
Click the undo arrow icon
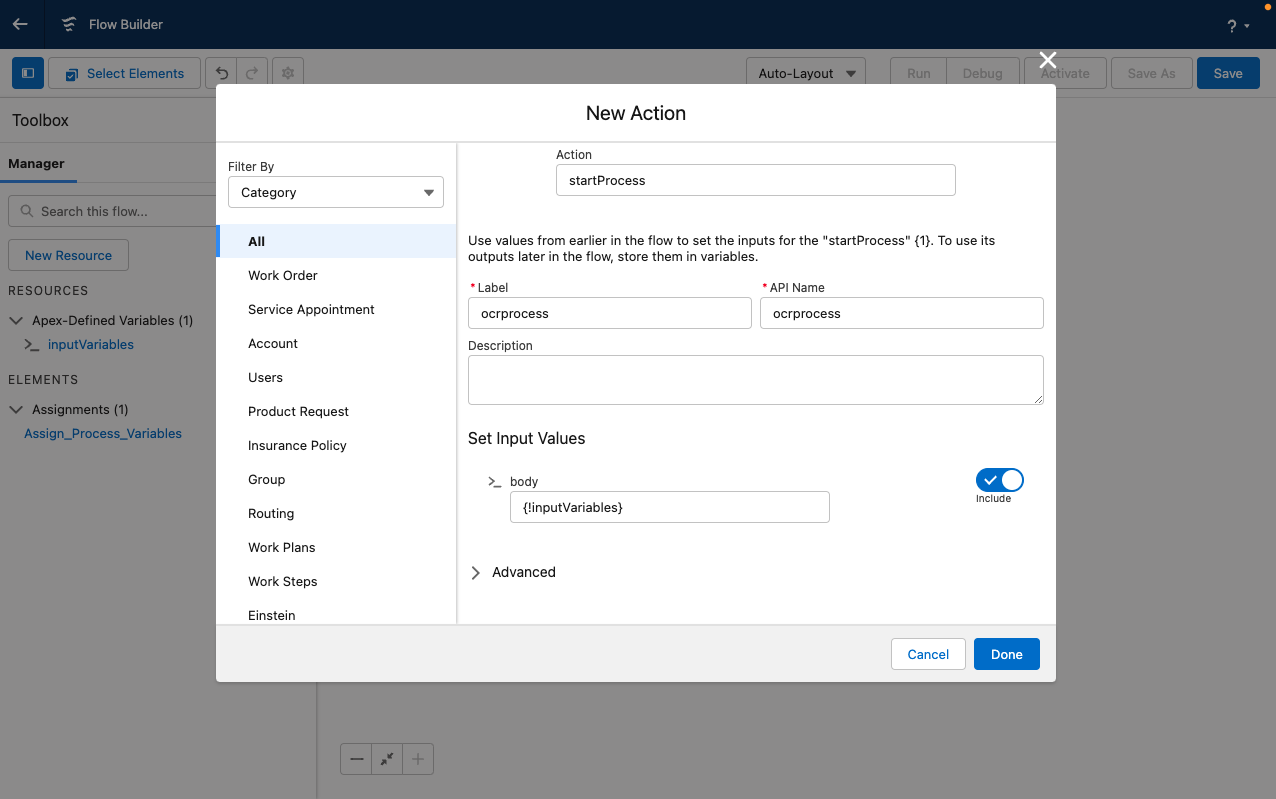point(222,73)
